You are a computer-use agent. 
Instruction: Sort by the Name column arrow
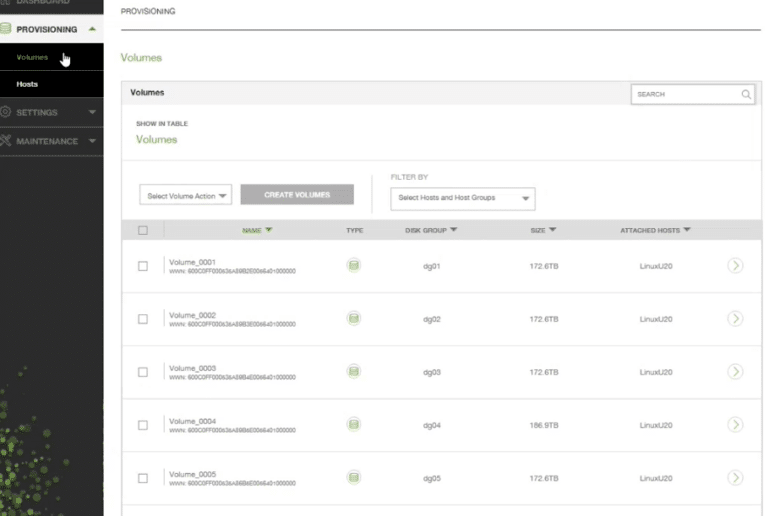(269, 230)
